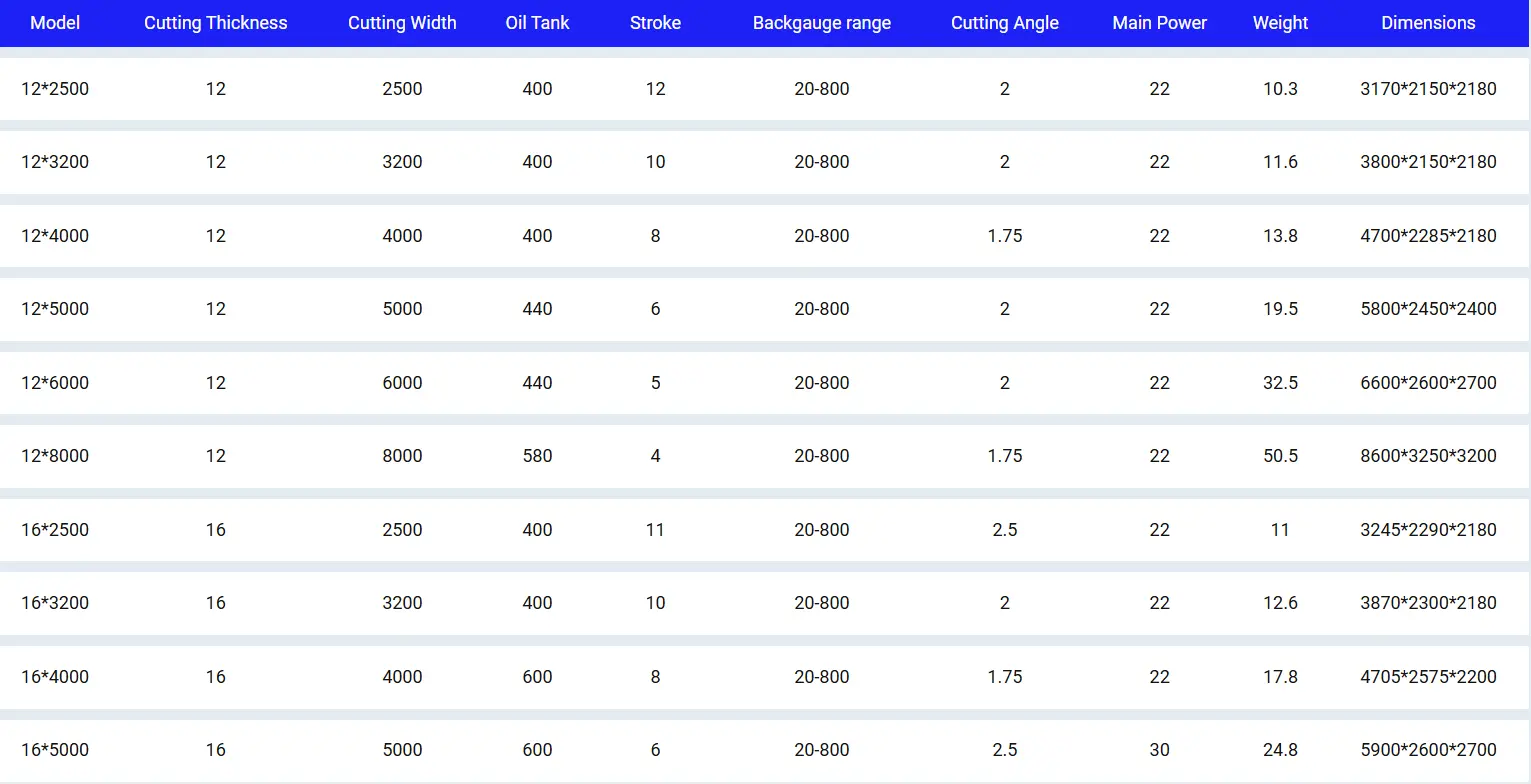Click the Oil Tank column header
The height and width of the screenshot is (784, 1531).
click(x=537, y=23)
